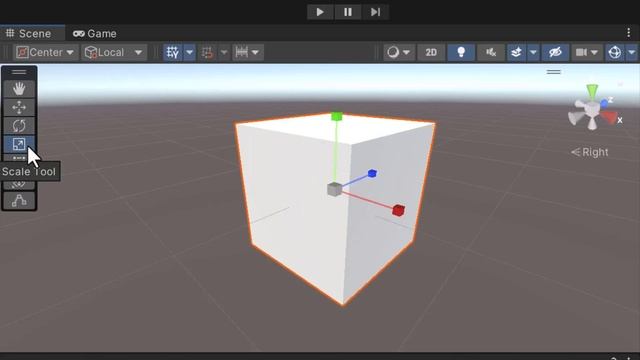Viewport: 640px width, 360px height.
Task: Toggle scene lighting bulb button
Action: [461, 52]
